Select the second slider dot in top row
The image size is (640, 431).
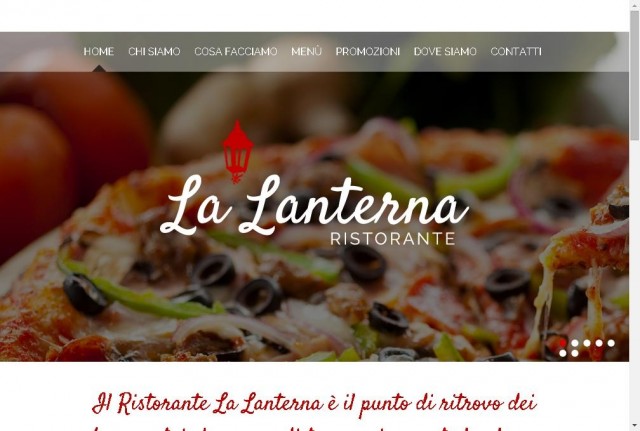(x=575, y=343)
